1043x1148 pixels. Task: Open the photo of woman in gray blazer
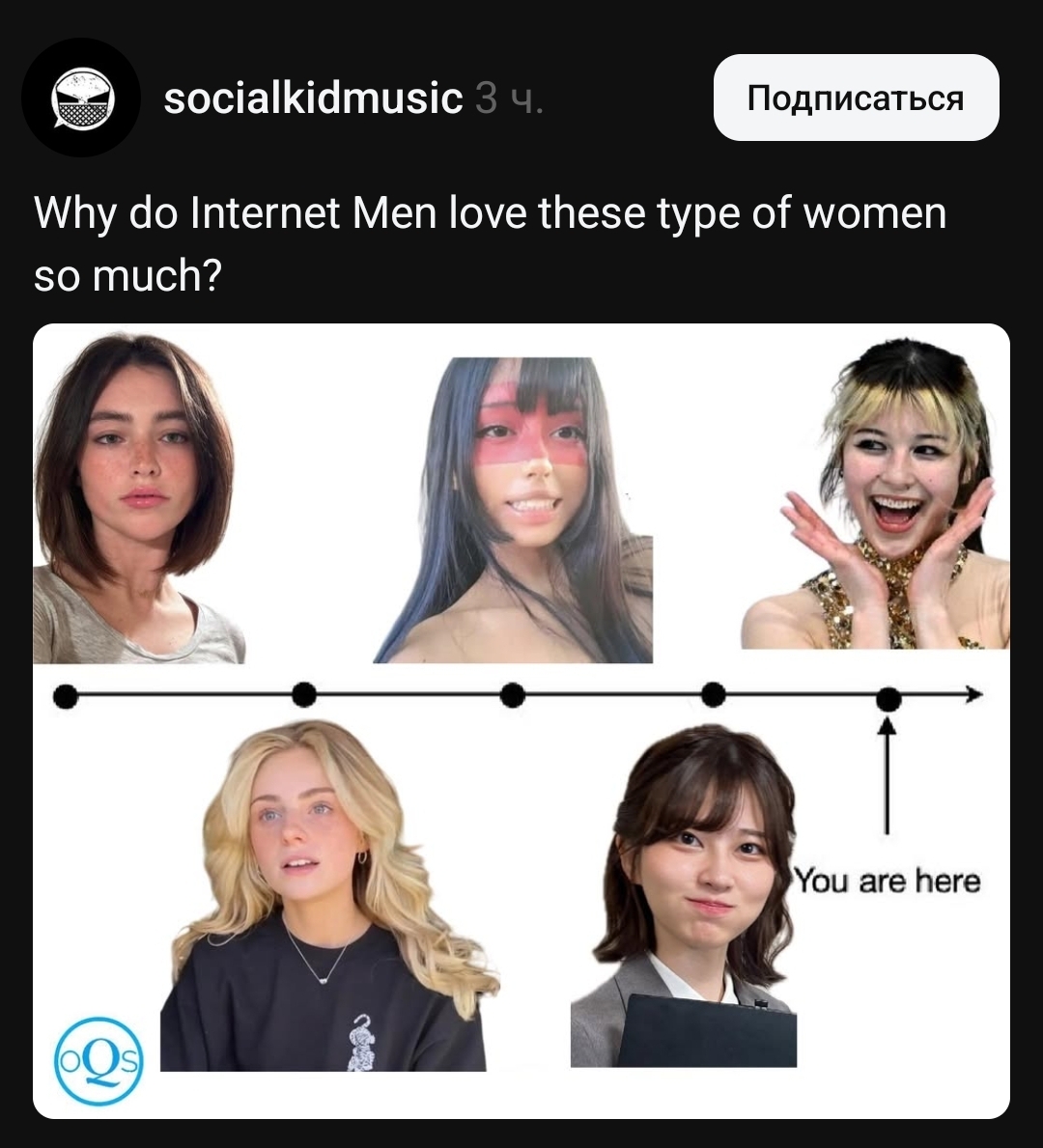click(x=684, y=895)
